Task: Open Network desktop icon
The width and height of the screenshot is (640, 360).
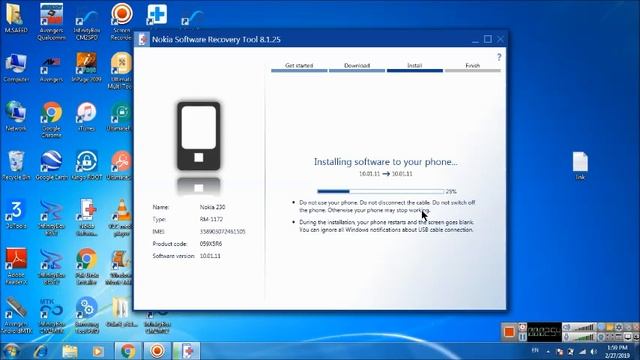Action: pos(16,116)
